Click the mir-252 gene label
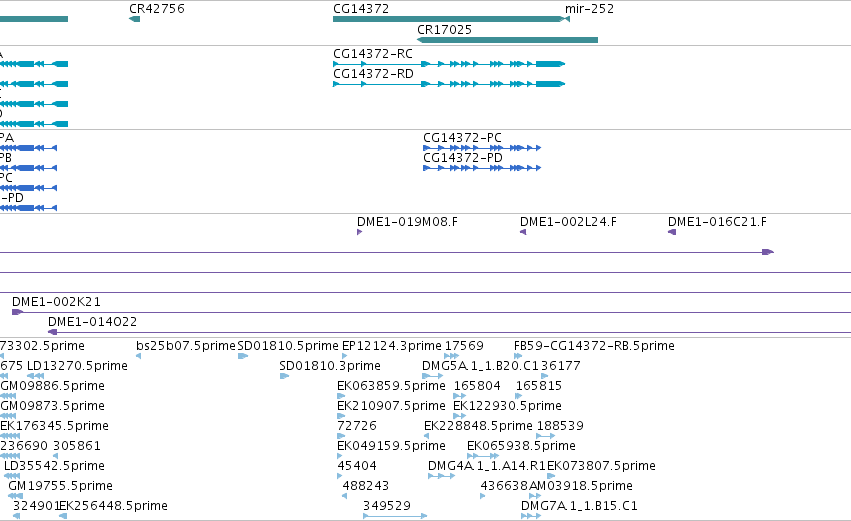851x521 pixels. (589, 9)
